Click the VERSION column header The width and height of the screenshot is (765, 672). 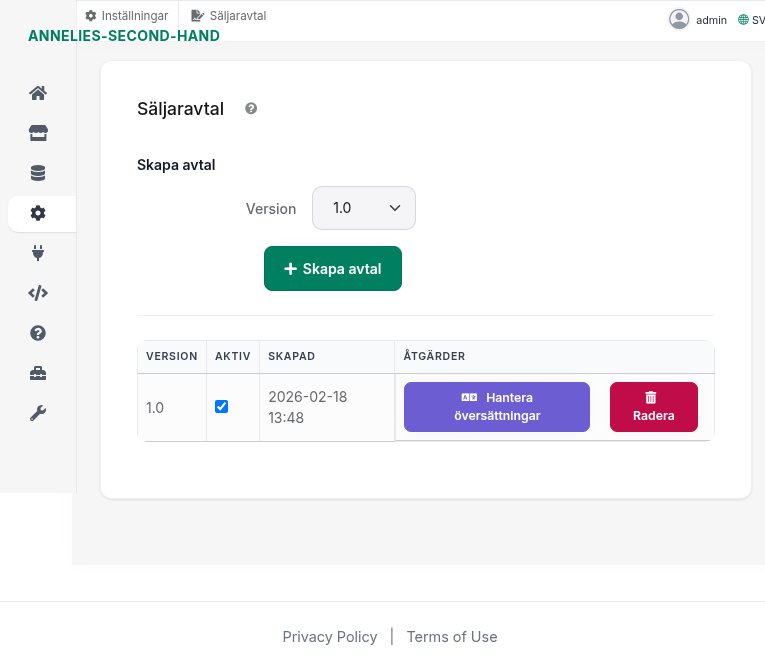[172, 356]
